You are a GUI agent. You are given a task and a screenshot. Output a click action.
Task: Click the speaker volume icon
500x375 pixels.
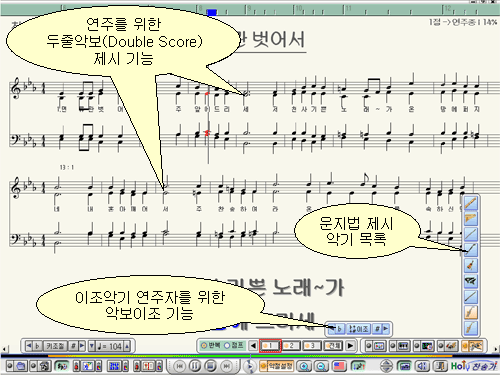point(422,366)
